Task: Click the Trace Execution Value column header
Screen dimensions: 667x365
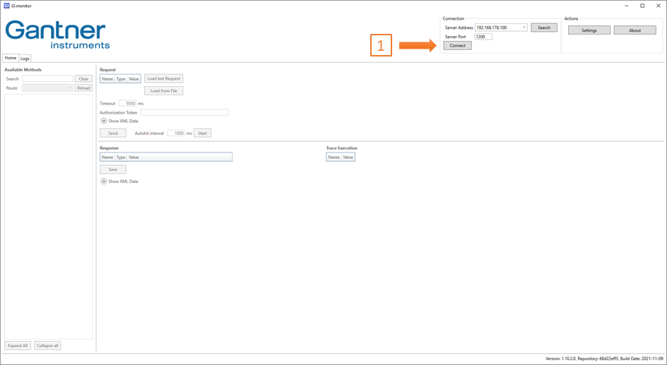Action: click(348, 157)
